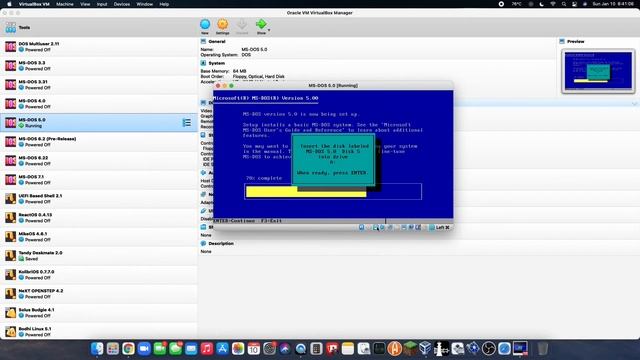This screenshot has width=640, height=360.
Task: Select the MS-DOS 7.1 virtual machine
Action: coord(99,180)
